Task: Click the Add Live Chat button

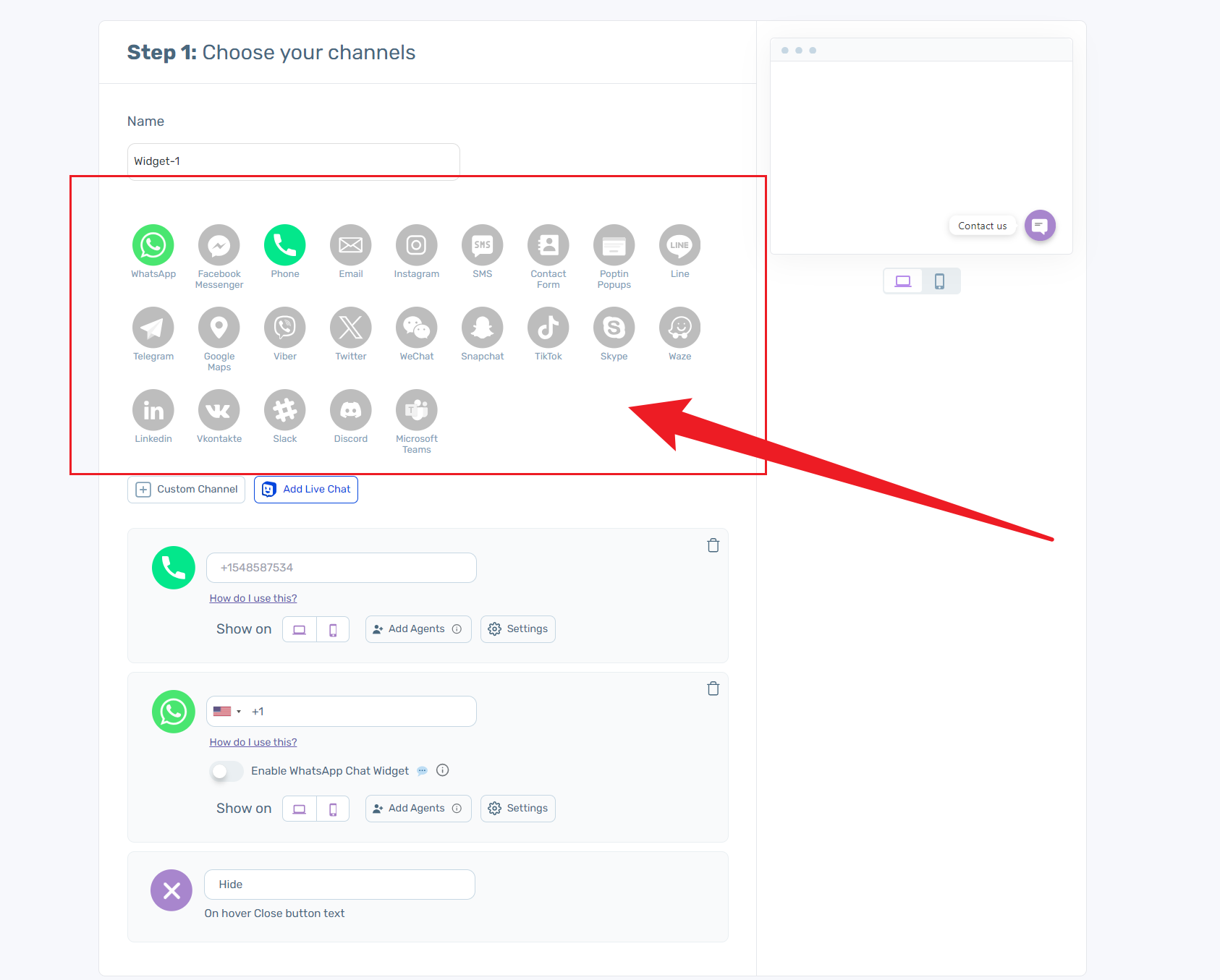Action: coord(305,489)
